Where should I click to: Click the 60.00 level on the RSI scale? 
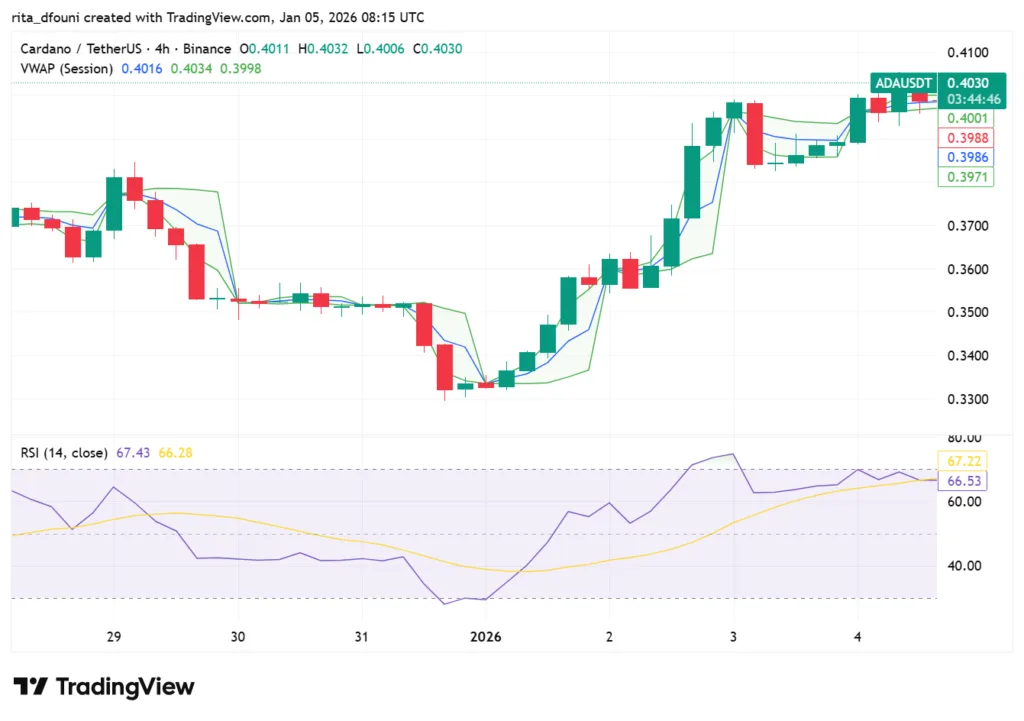coord(963,502)
